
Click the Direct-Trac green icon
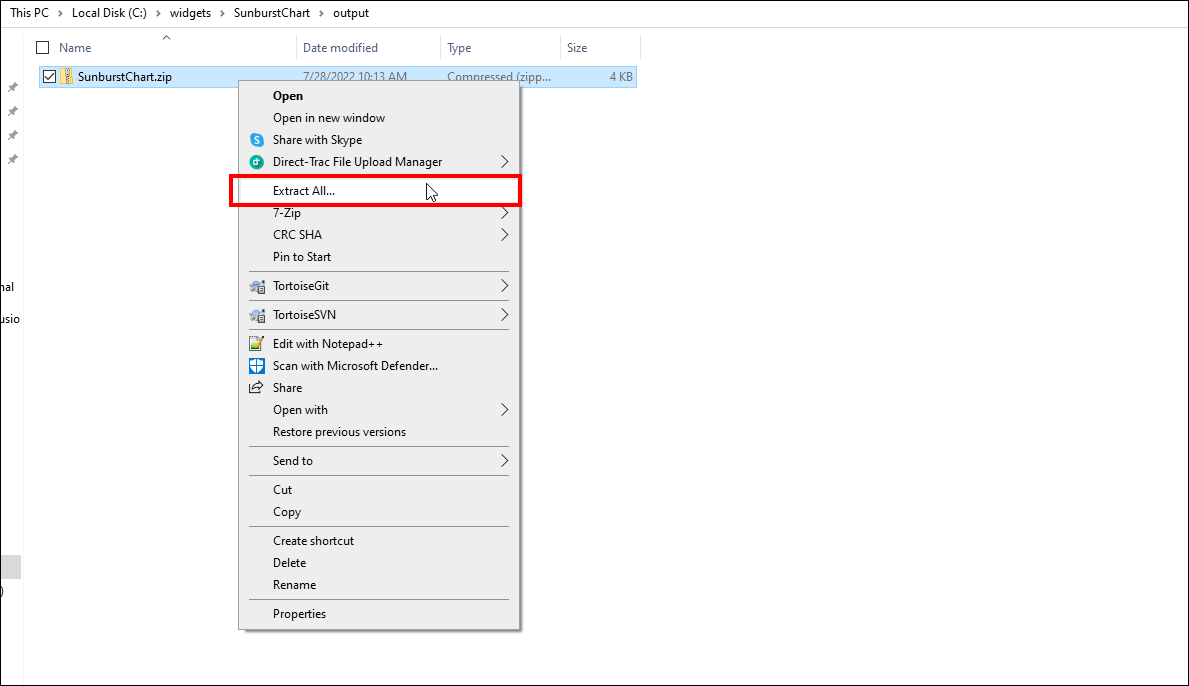coord(257,162)
